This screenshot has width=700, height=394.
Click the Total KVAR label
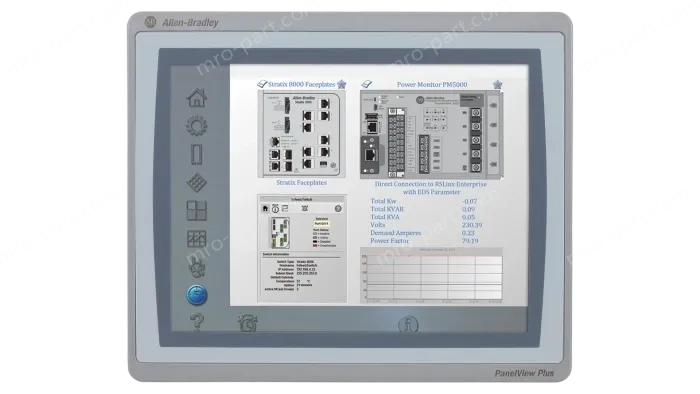pyautogui.click(x=387, y=209)
